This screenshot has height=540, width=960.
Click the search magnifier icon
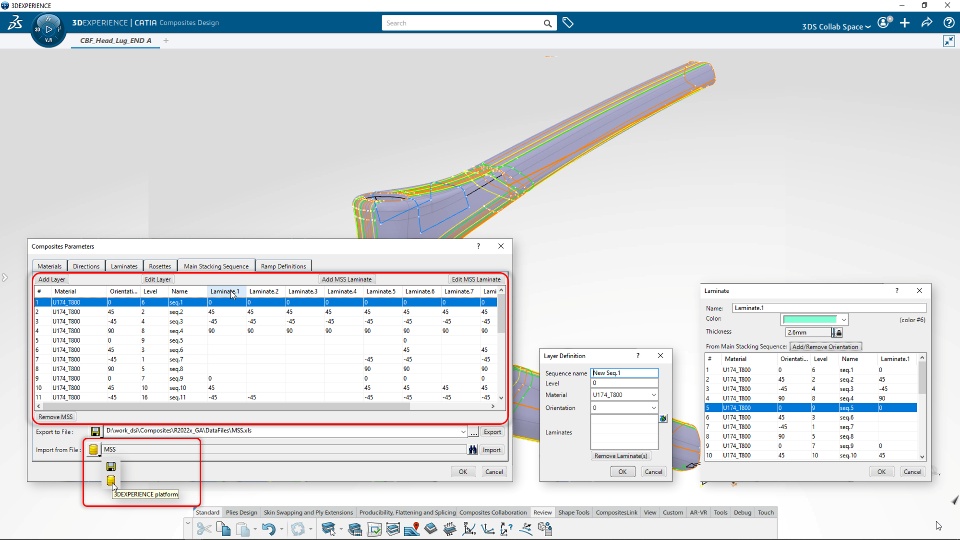tap(547, 23)
